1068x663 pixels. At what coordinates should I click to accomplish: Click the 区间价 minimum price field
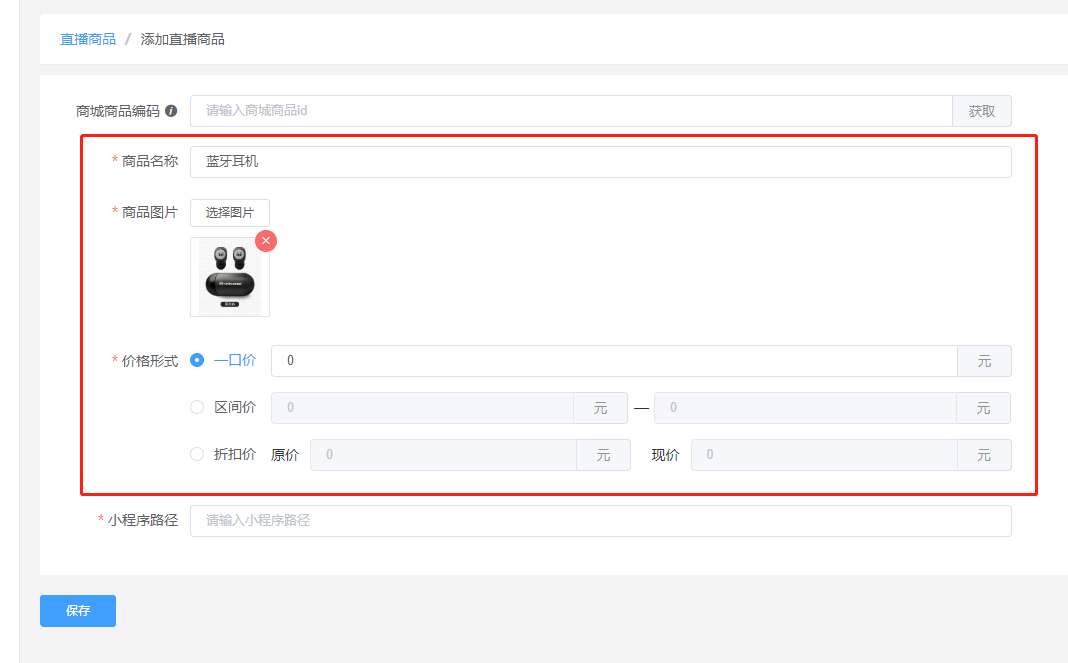pos(422,407)
